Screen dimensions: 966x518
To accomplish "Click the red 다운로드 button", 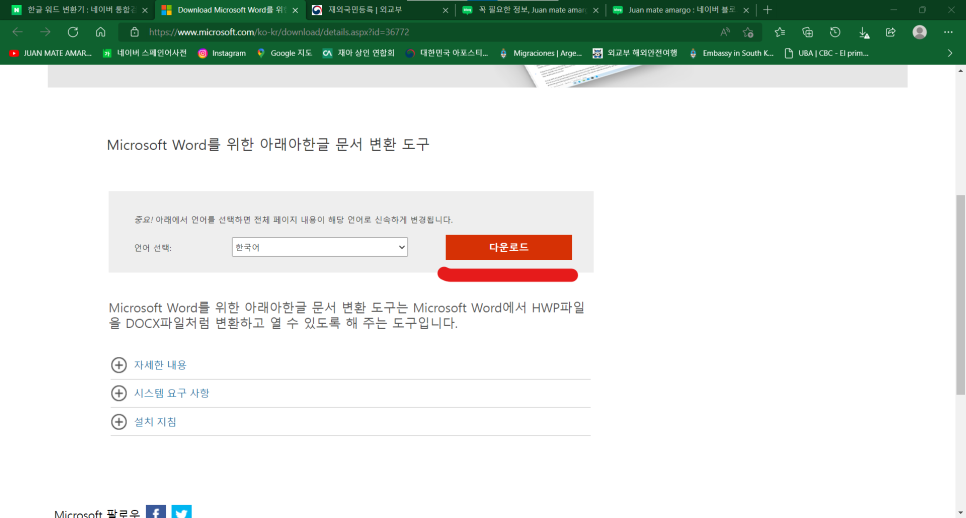I will [509, 247].
